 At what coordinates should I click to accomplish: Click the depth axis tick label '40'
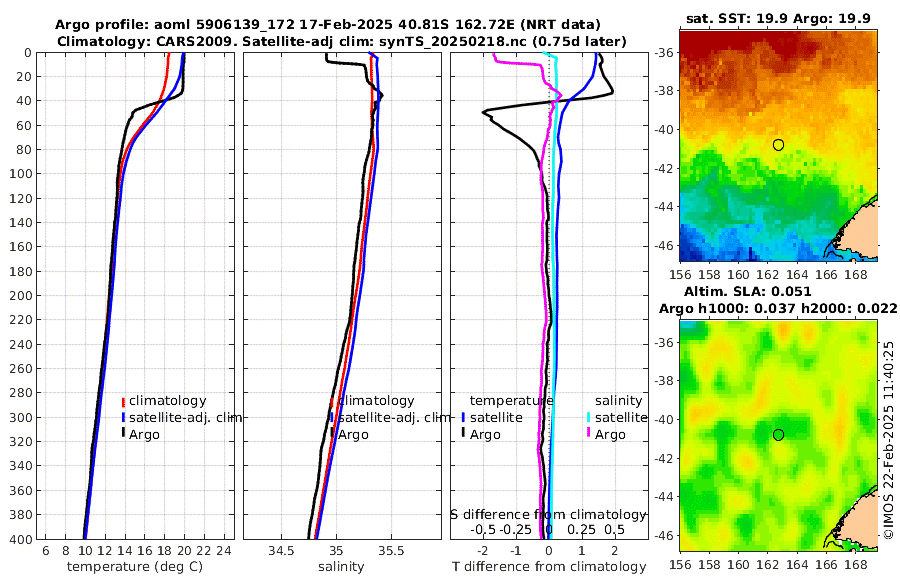point(25,100)
